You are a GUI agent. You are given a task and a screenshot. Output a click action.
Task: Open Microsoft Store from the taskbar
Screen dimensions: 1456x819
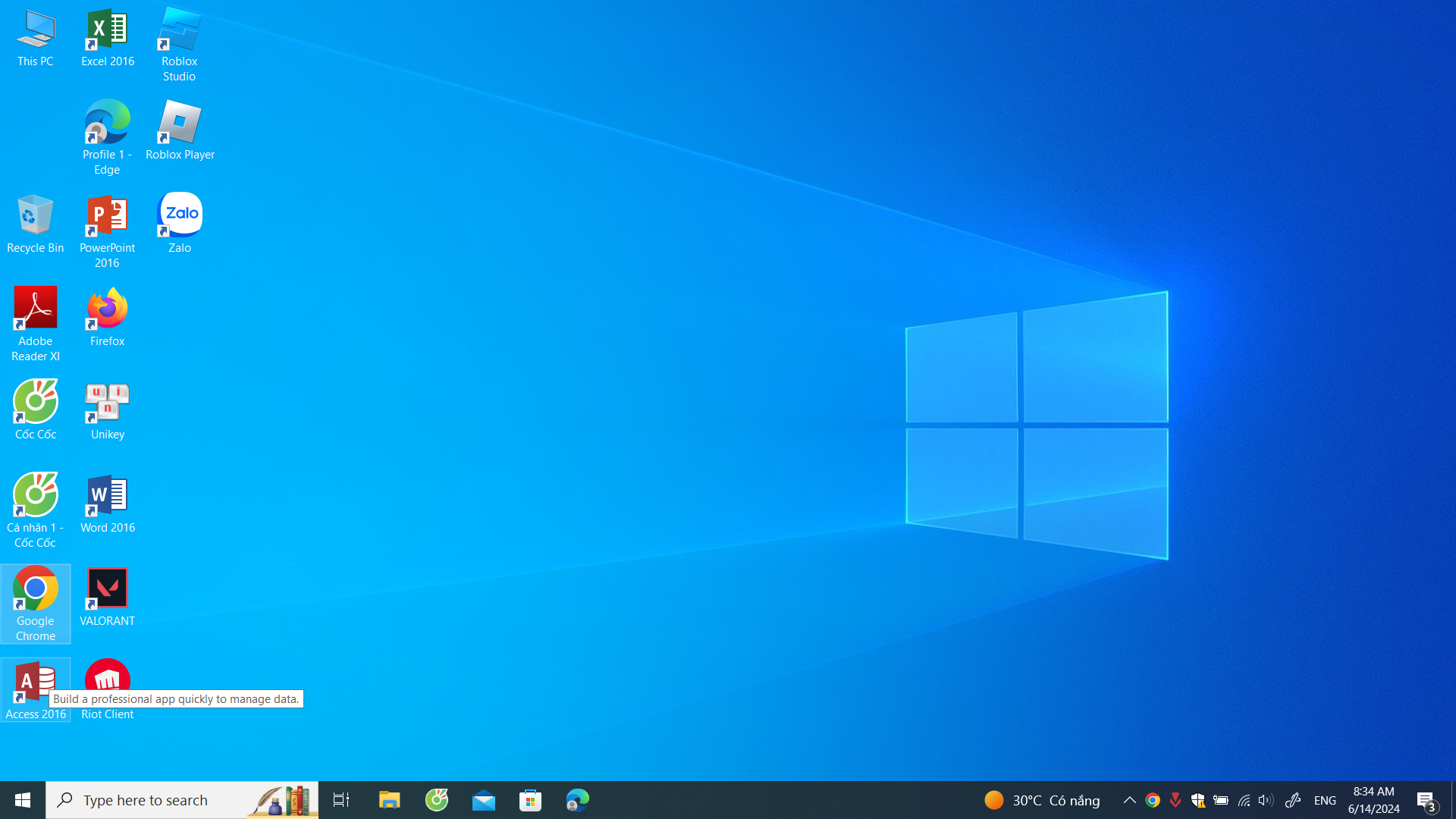(x=530, y=800)
